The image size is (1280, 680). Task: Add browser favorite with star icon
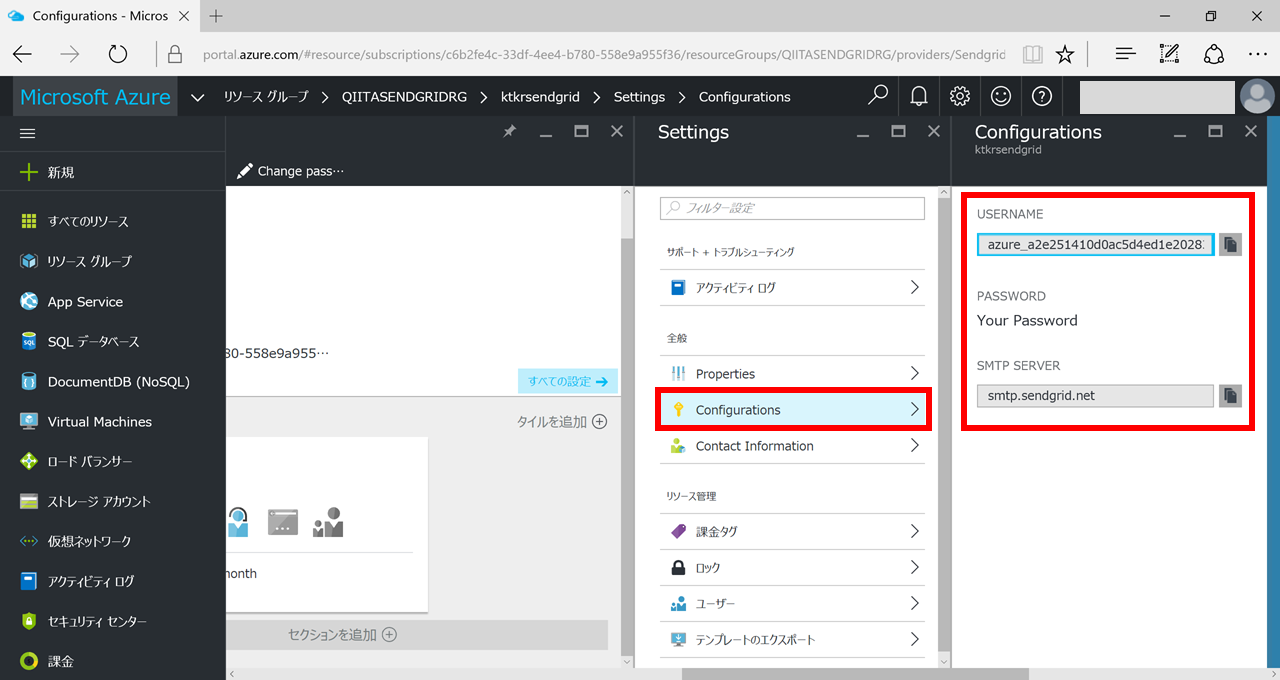tap(1065, 54)
